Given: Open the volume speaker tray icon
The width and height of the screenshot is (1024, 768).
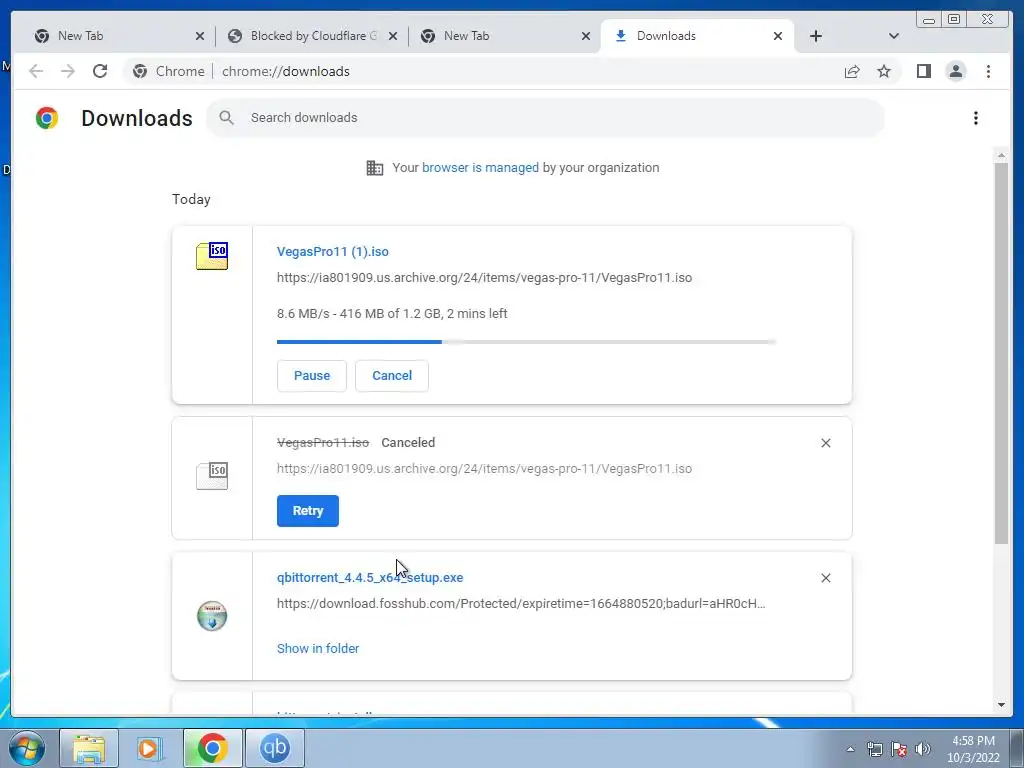Looking at the screenshot, I should [x=922, y=749].
